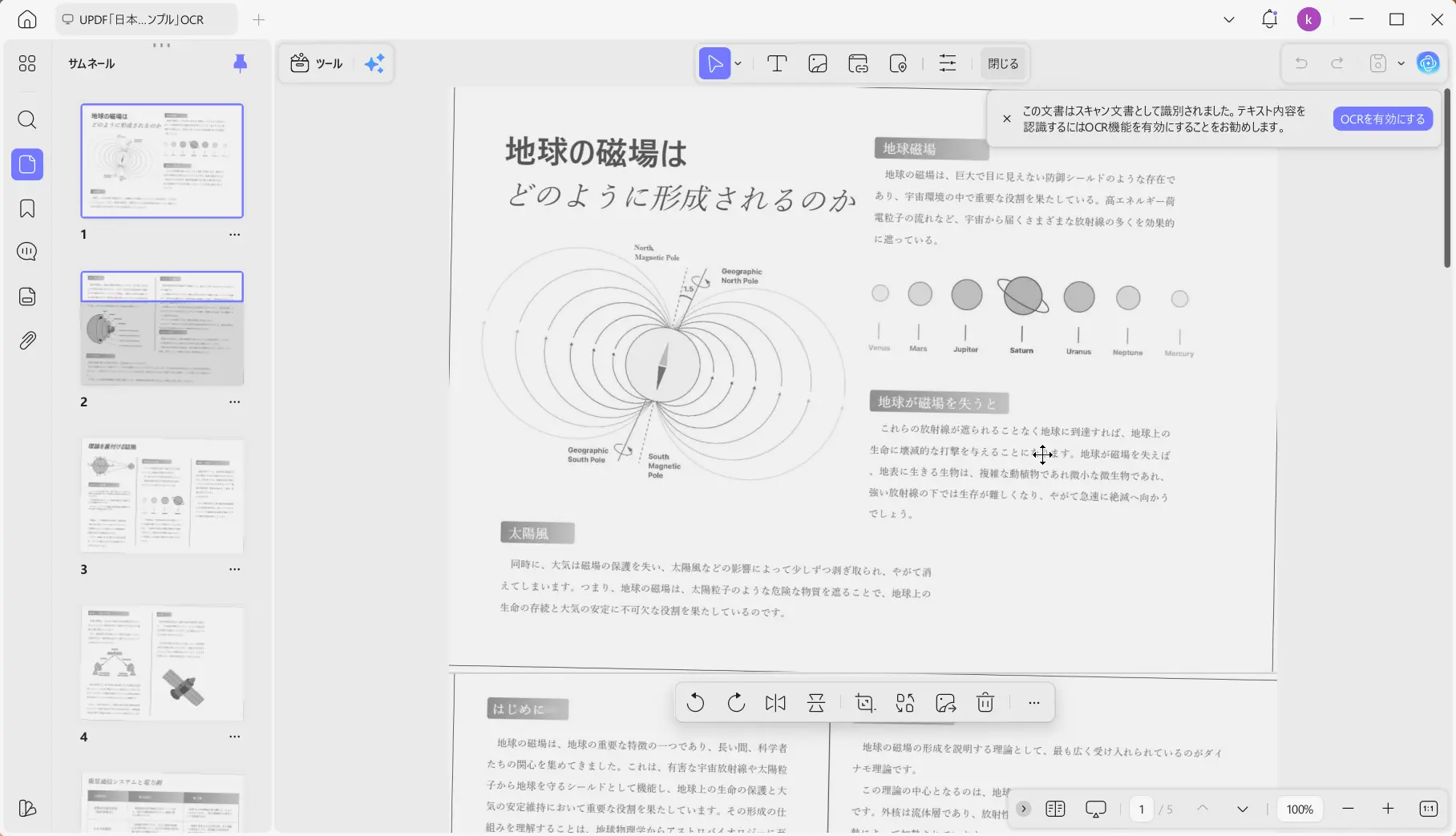Select the pointer selection tool
The image size is (1456, 836).
pyautogui.click(x=714, y=63)
